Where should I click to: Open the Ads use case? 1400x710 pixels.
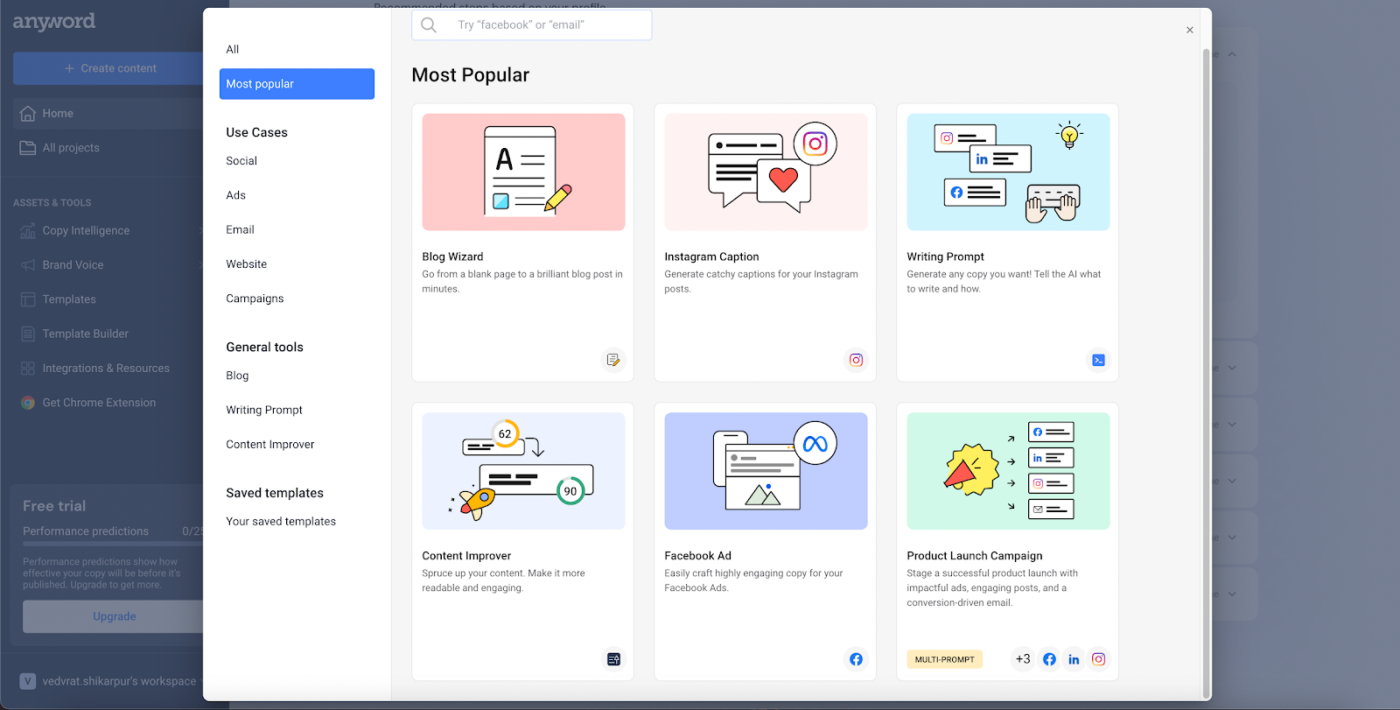[236, 195]
